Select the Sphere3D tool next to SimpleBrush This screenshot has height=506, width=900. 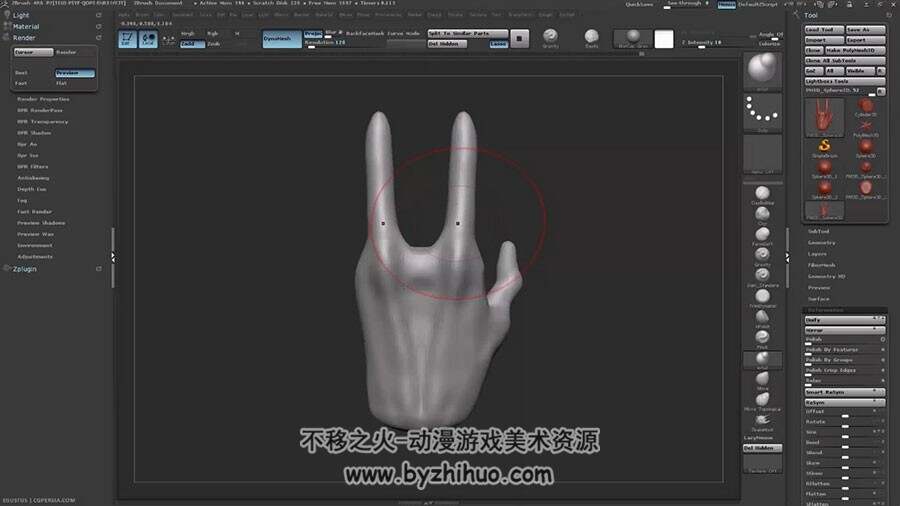click(866, 148)
